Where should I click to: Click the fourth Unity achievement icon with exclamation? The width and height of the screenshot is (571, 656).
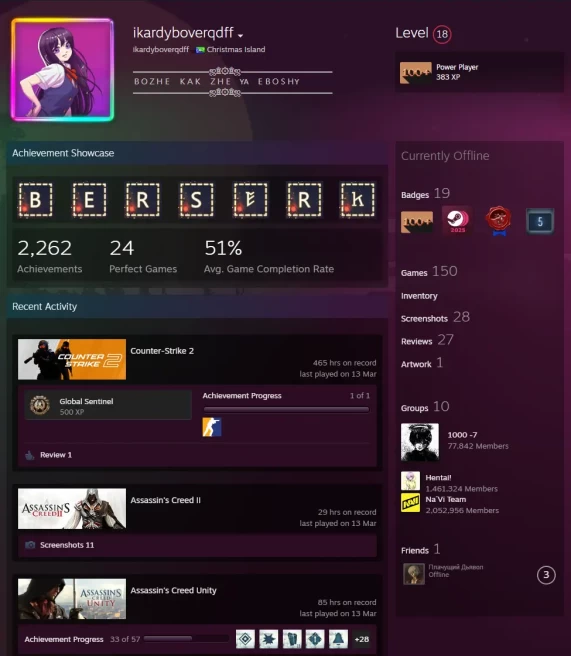pos(315,639)
